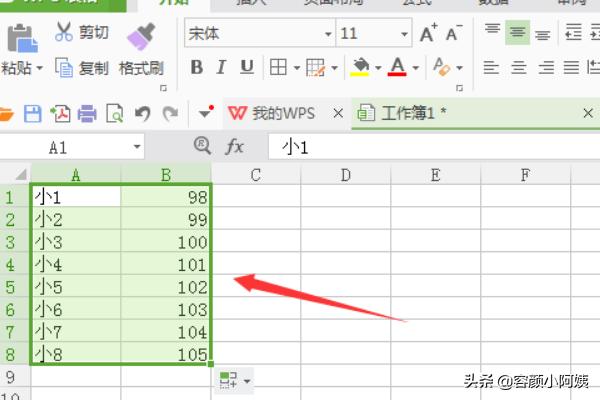
Task: Align text to top of cell
Action: (492, 30)
